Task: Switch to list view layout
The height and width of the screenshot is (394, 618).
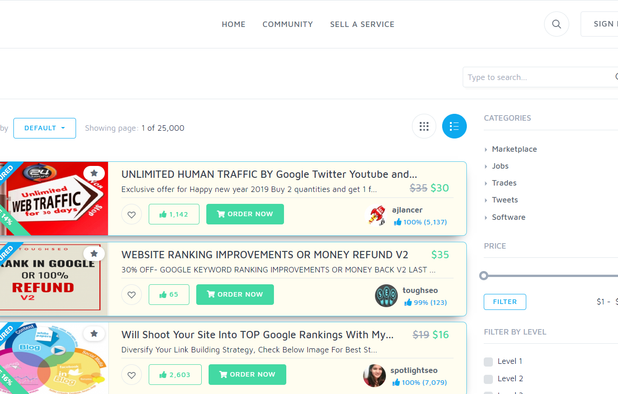Action: tap(454, 126)
